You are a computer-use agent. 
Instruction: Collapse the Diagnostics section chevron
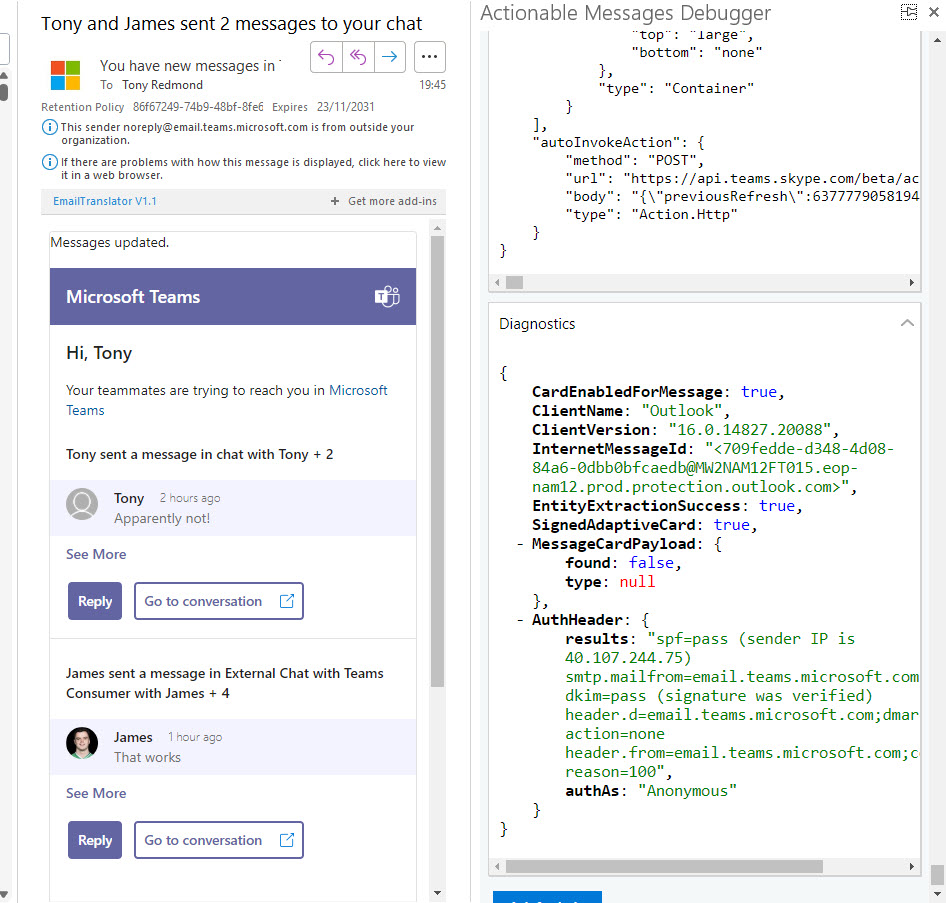coord(907,324)
